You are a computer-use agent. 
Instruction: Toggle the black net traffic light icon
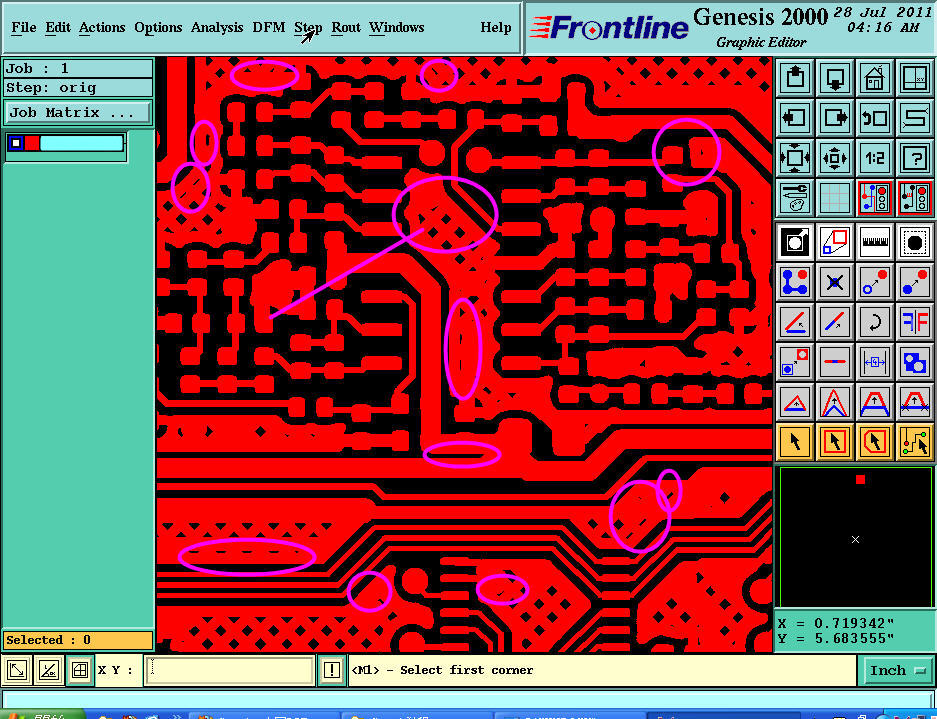click(x=915, y=198)
